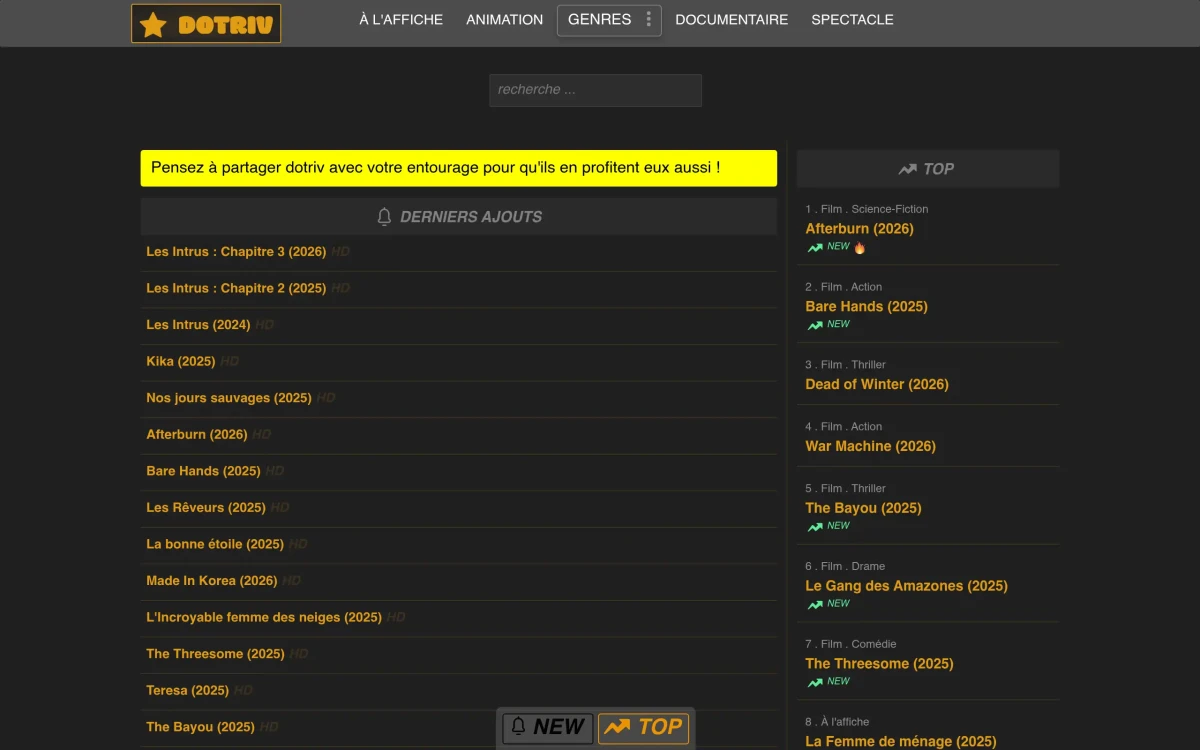Click HD badge beside Nos jours sauvages (2025)
Screen dimensions: 1200x750
tap(326, 398)
